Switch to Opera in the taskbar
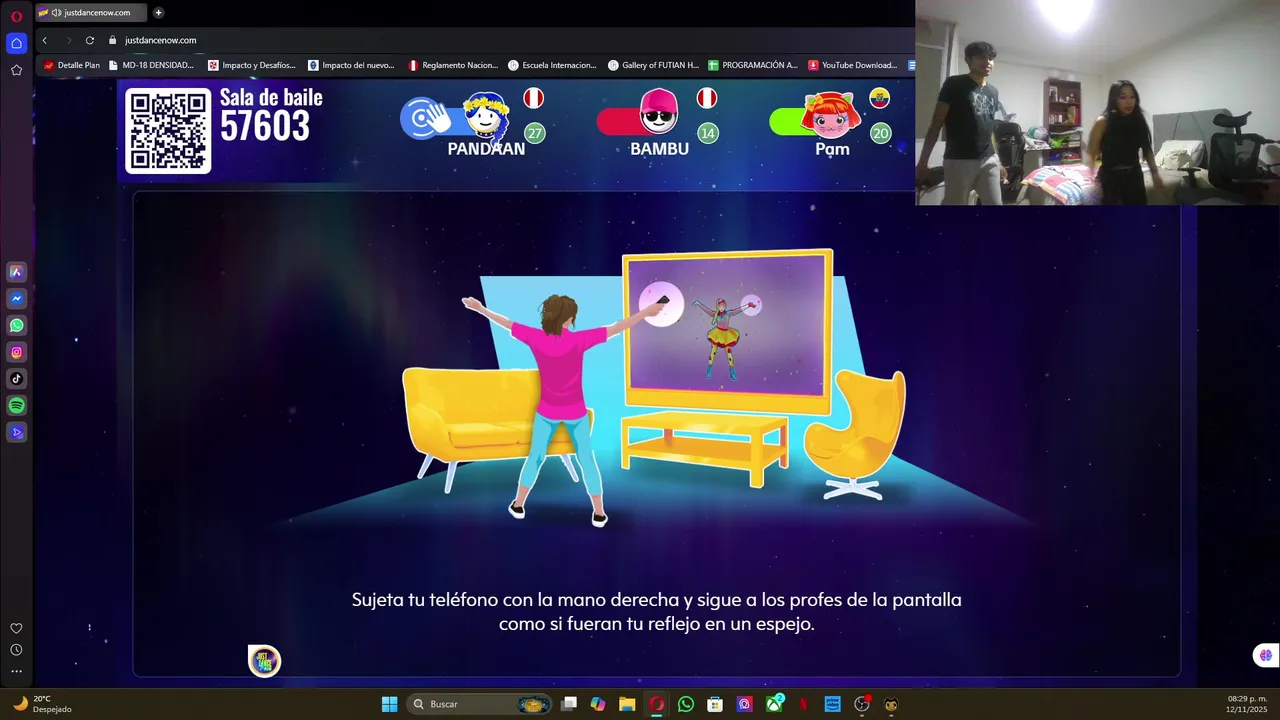Image resolution: width=1280 pixels, height=720 pixels. pyautogui.click(x=656, y=704)
